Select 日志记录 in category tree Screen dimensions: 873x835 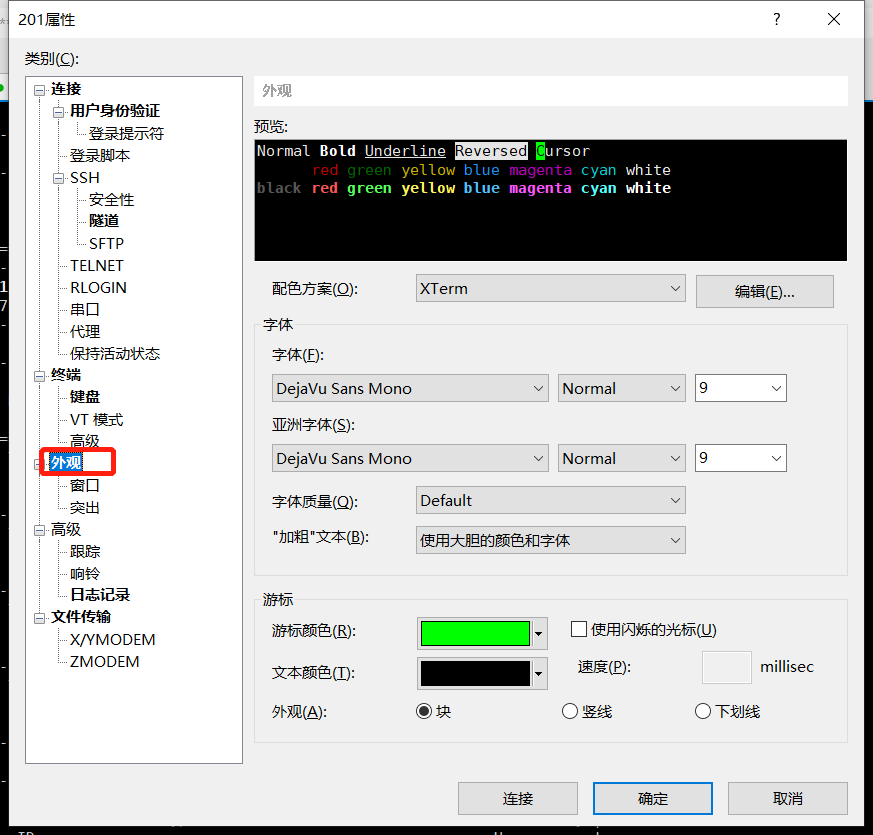(x=100, y=595)
